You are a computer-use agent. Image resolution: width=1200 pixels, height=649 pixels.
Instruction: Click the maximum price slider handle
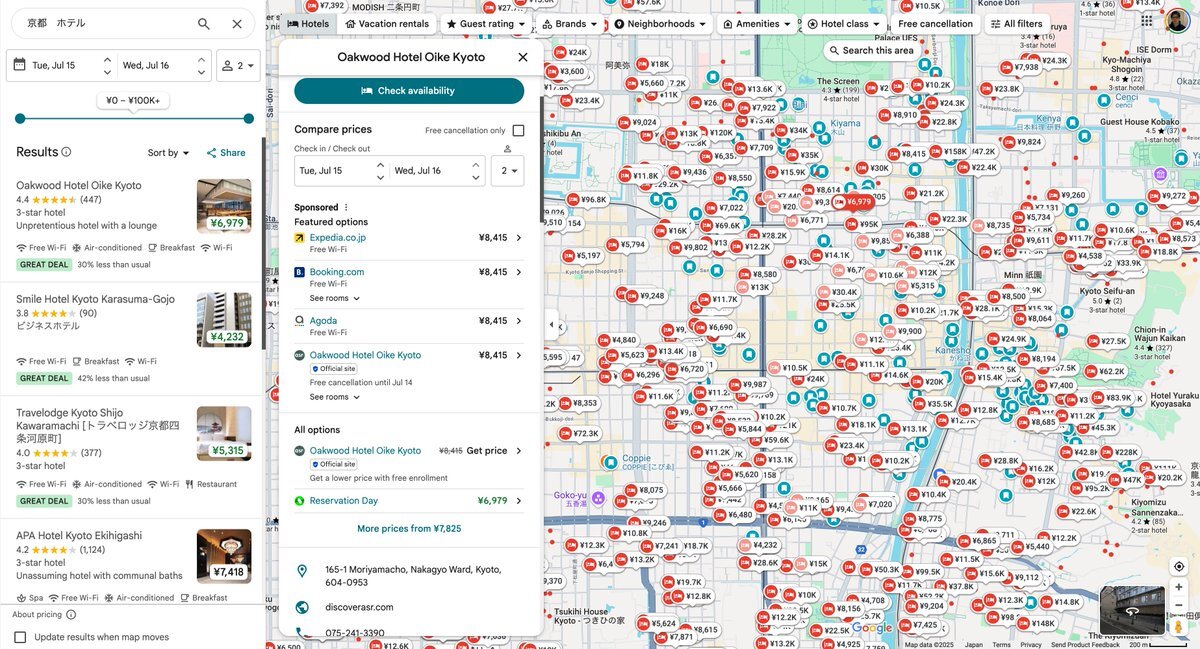248,119
